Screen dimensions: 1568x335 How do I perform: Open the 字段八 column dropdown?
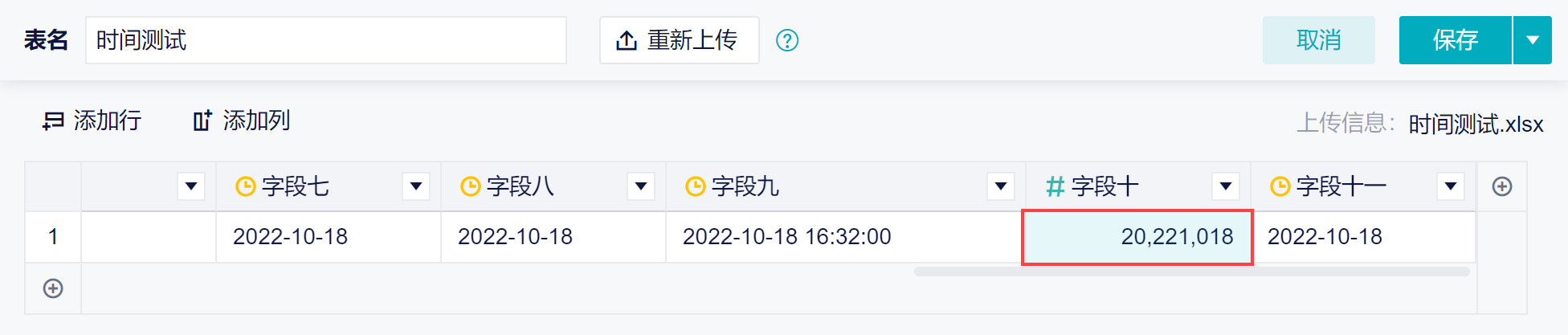(641, 186)
